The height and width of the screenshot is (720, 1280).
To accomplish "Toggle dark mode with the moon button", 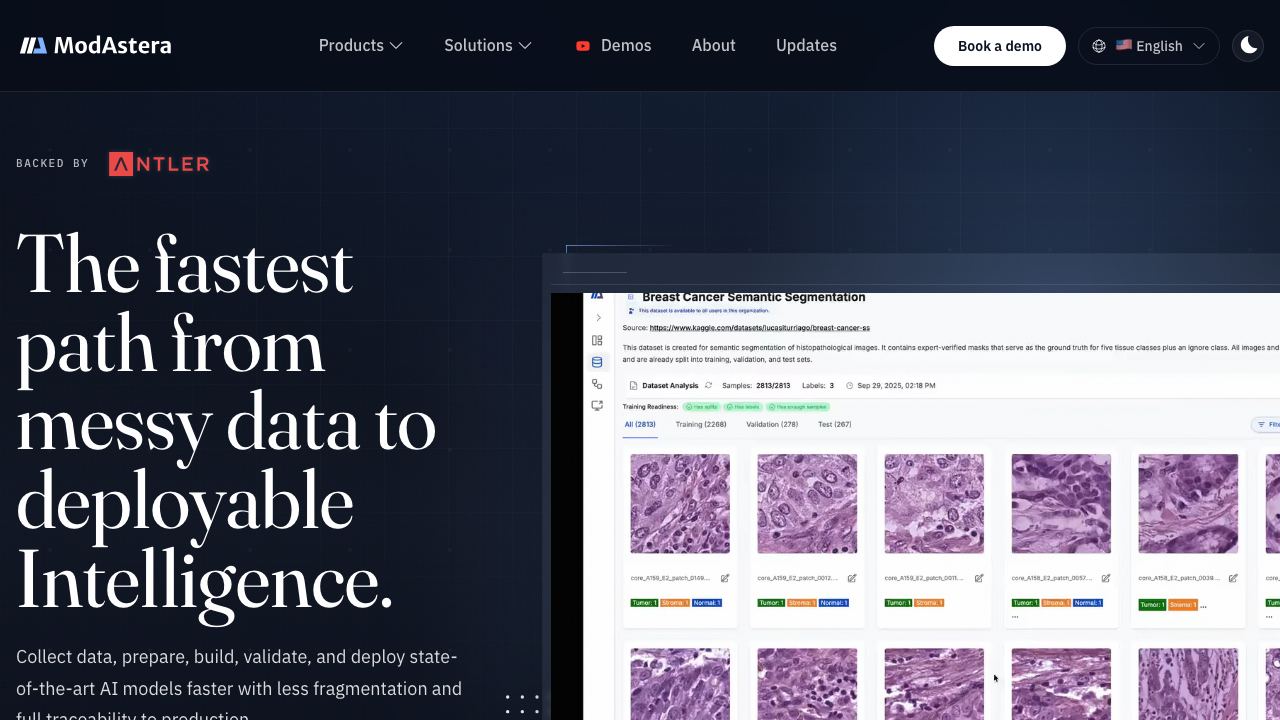I will coord(1248,45).
